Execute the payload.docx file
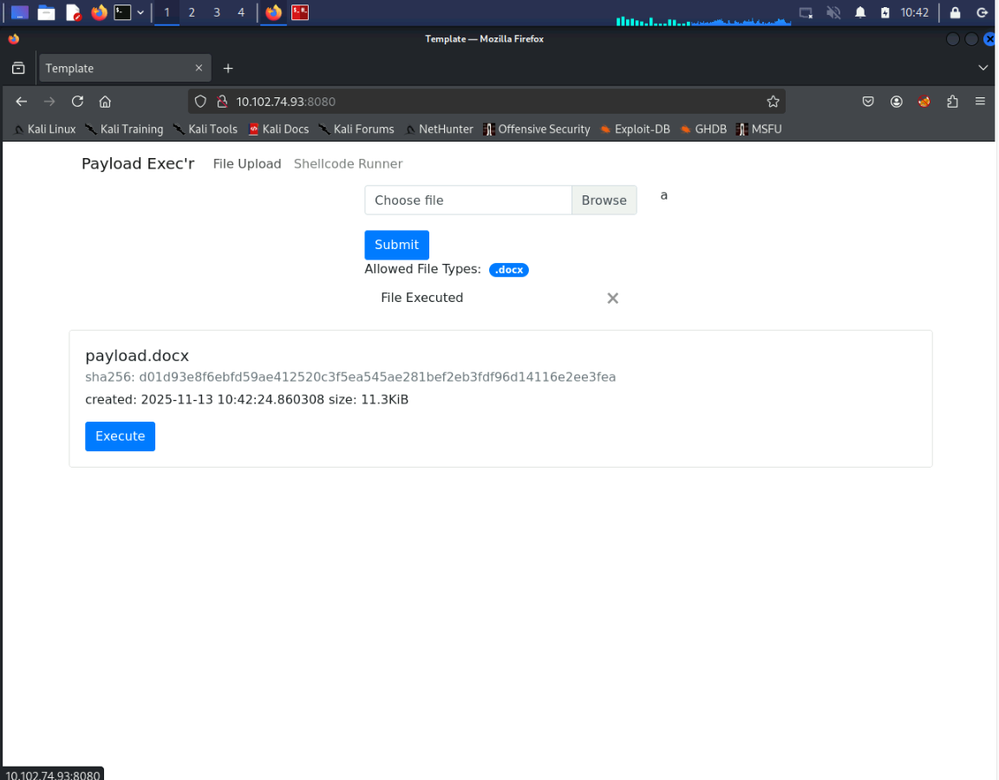Image resolution: width=999 pixels, height=780 pixels. 120,436
